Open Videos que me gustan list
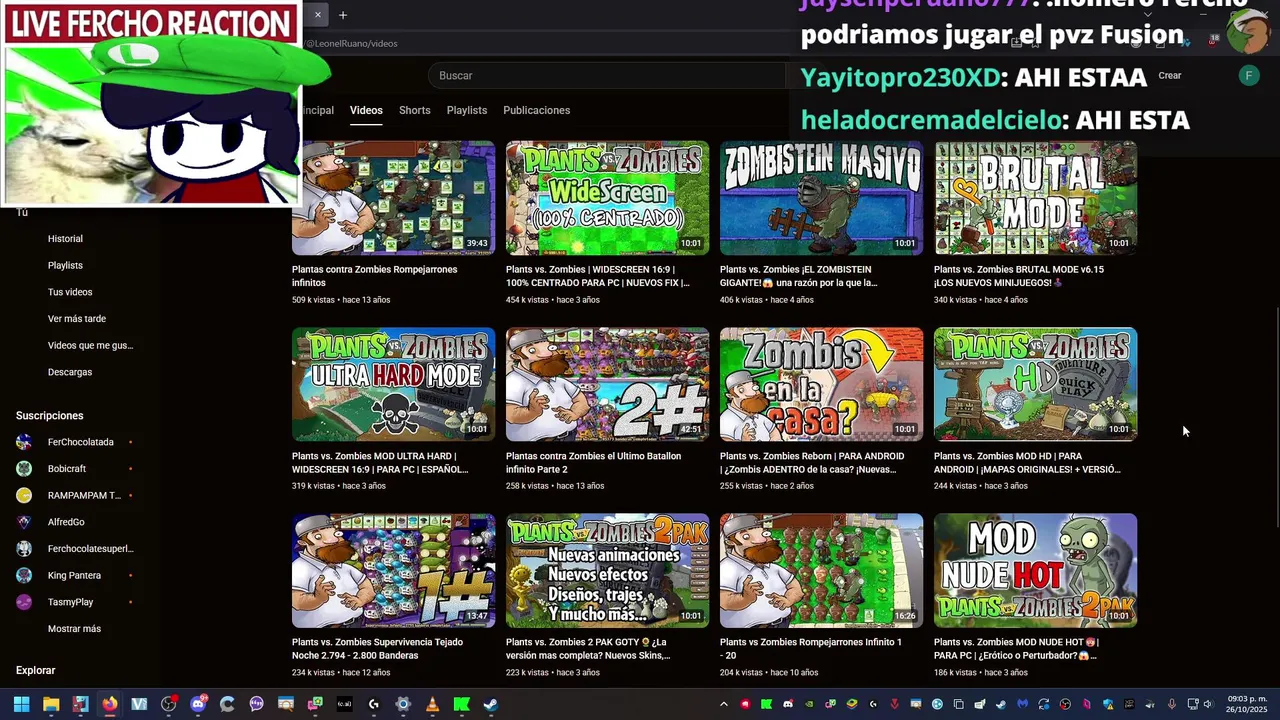The height and width of the screenshot is (720, 1280). pyautogui.click(x=90, y=345)
